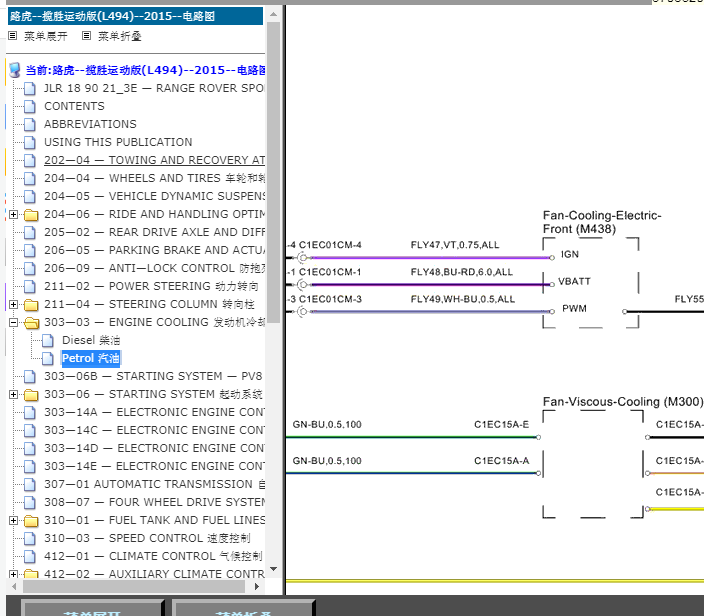
Task: Click page icon of 303-14A row
Action: 30,412
